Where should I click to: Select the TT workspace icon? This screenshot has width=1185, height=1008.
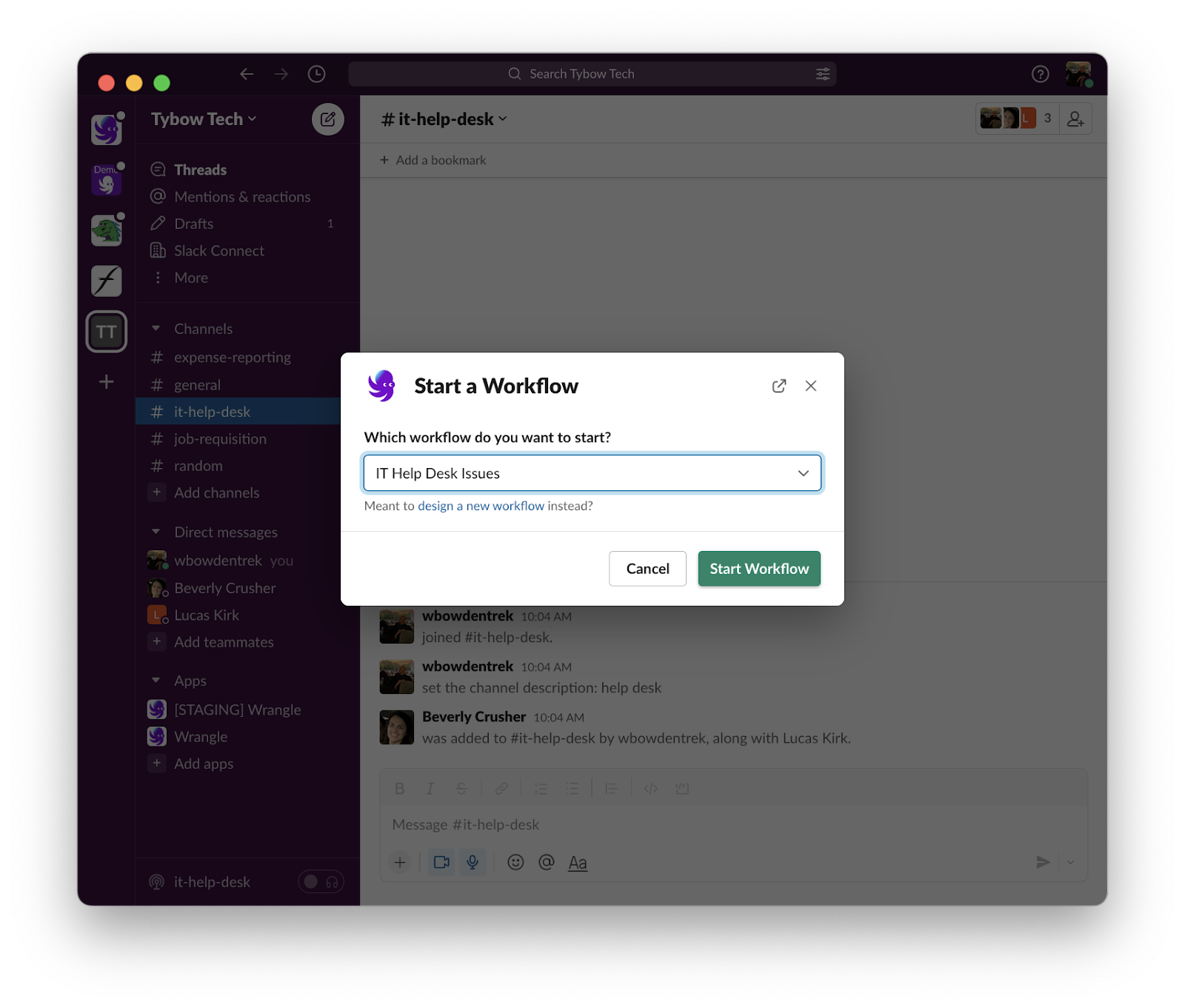point(106,332)
